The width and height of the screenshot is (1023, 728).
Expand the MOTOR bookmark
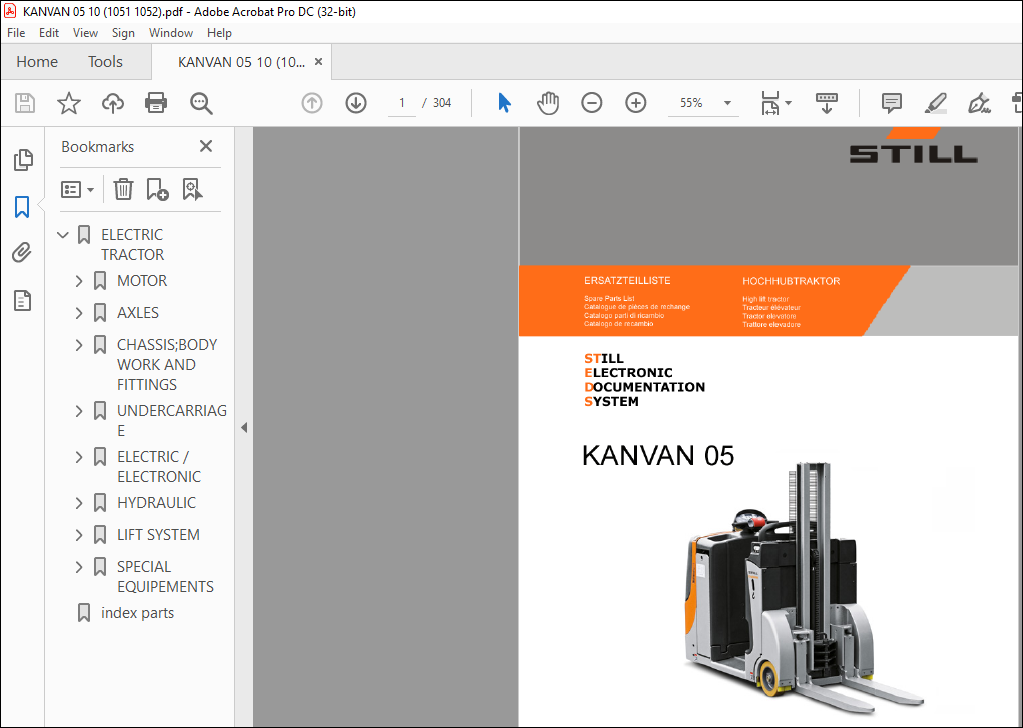tap(79, 281)
